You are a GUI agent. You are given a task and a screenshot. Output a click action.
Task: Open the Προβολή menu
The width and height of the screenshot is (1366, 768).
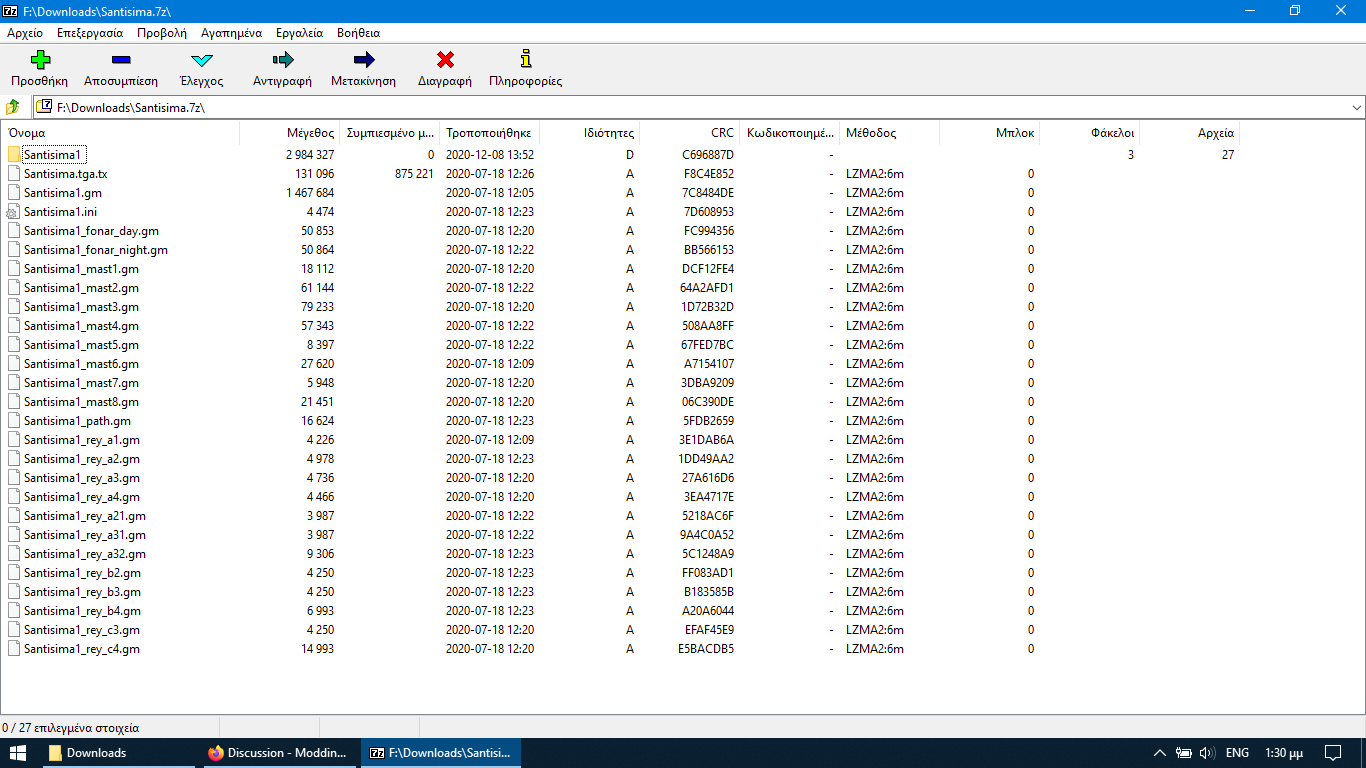tap(162, 33)
